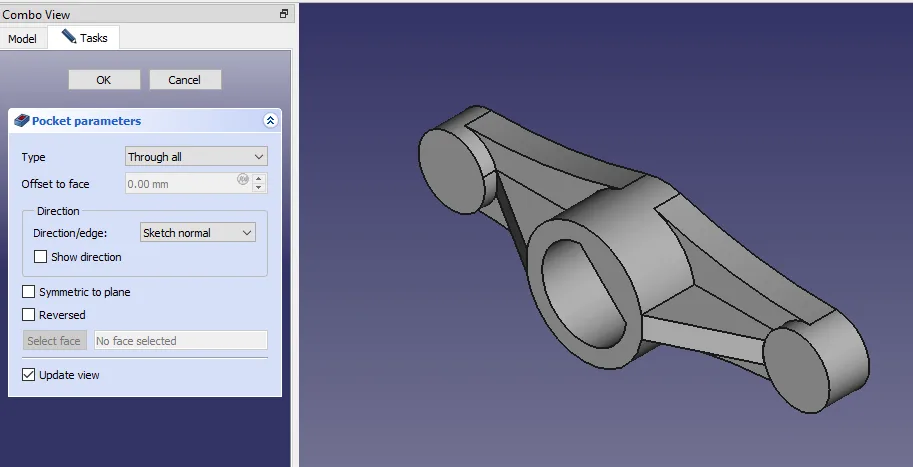This screenshot has height=467, width=913.
Task: Toggle the Reversed checkbox
Action: 29,315
